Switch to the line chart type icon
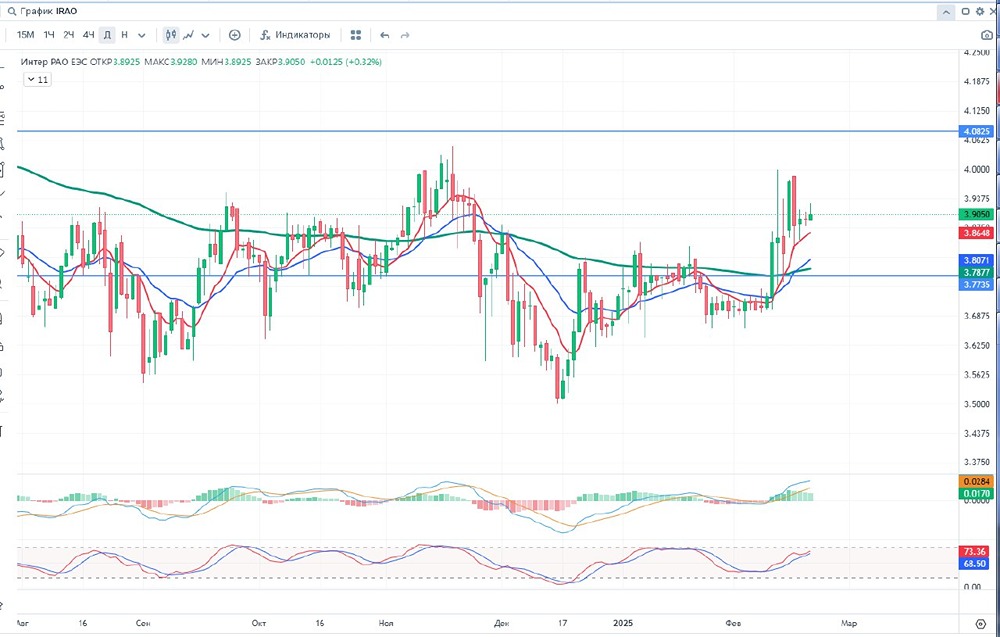This screenshot has width=1000, height=637. pos(189,35)
